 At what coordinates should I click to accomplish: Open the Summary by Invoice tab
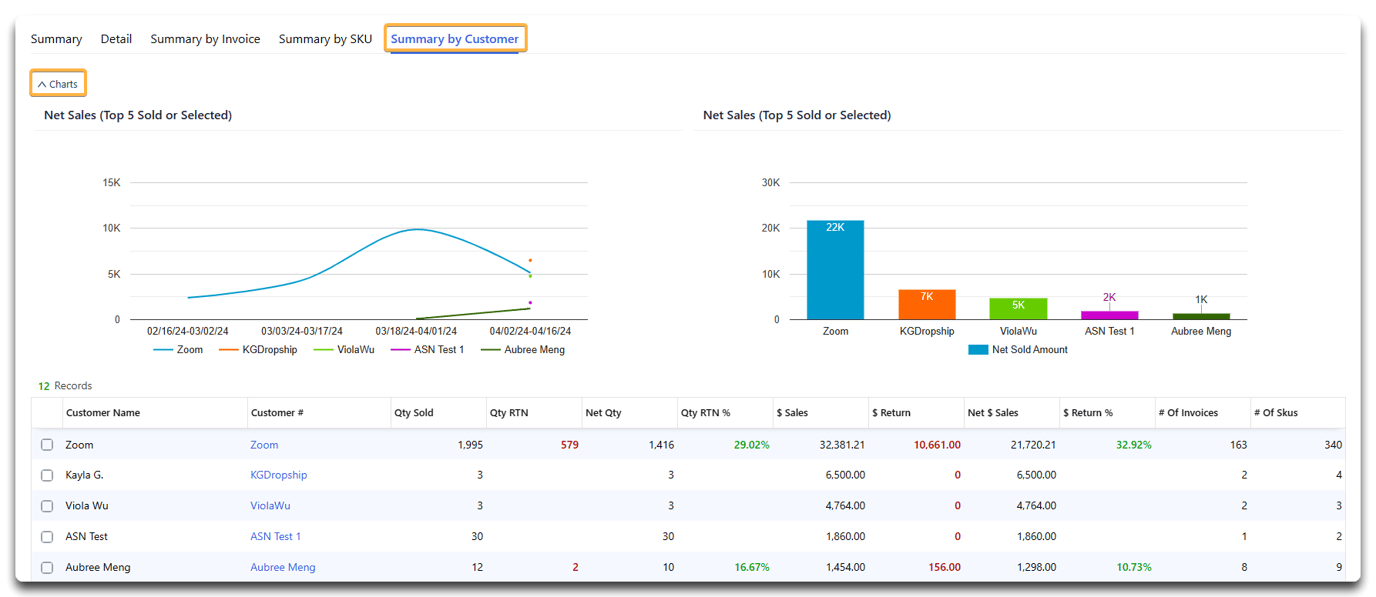pyautogui.click(x=205, y=39)
